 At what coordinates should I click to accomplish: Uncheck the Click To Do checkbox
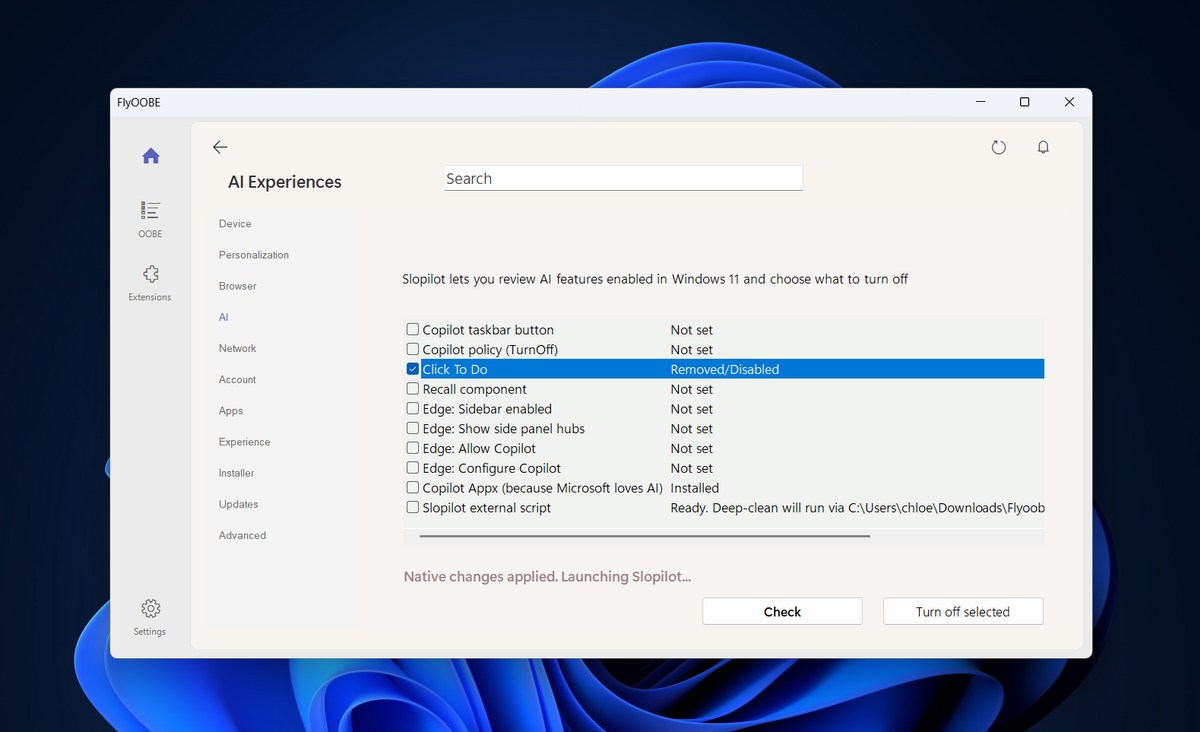click(x=412, y=368)
